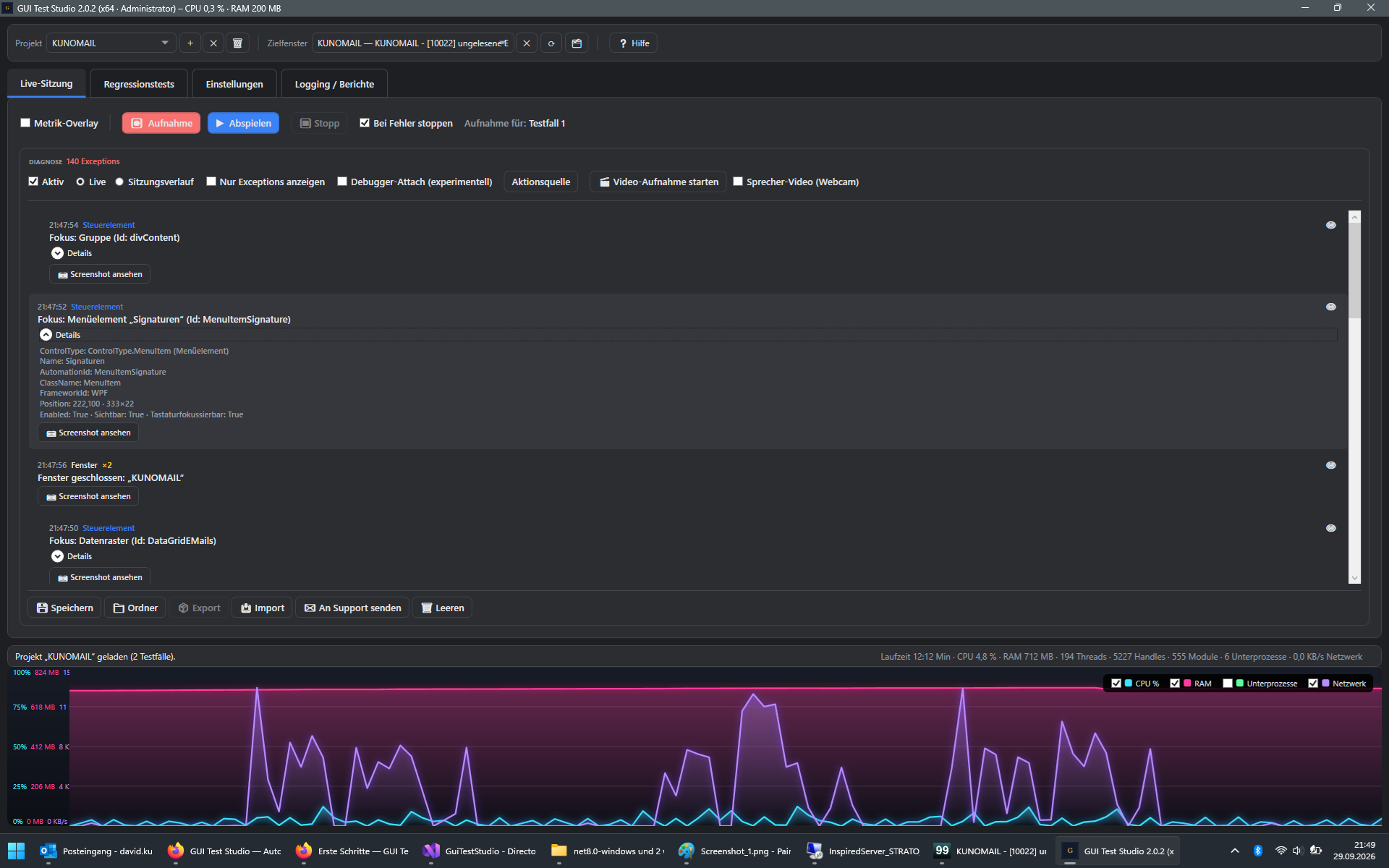Toggle eye icon for DataGridEMails entry
Screen dimensions: 1389x868
[1330, 528]
